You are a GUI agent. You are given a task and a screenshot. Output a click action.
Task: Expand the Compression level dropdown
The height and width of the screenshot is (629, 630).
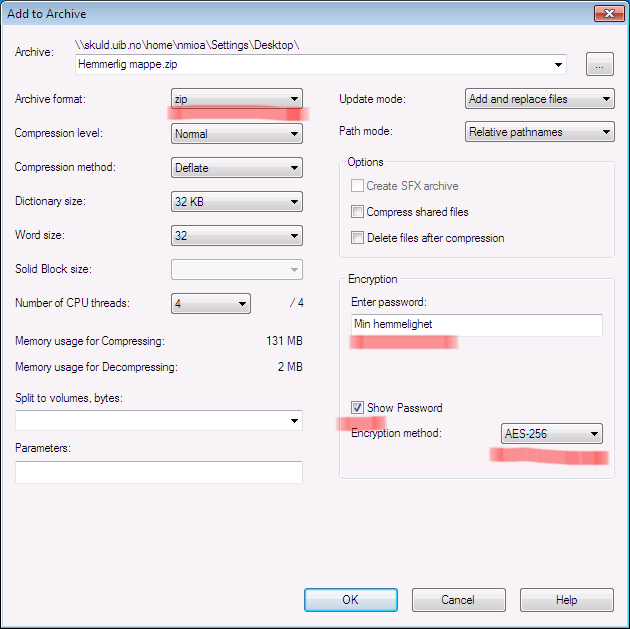pyautogui.click(x=236, y=133)
